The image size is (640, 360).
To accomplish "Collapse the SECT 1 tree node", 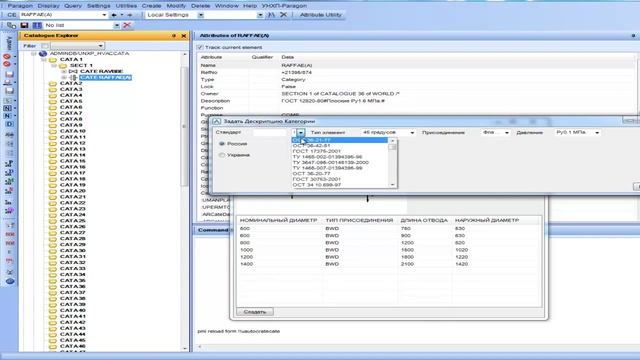I will coord(54,65).
